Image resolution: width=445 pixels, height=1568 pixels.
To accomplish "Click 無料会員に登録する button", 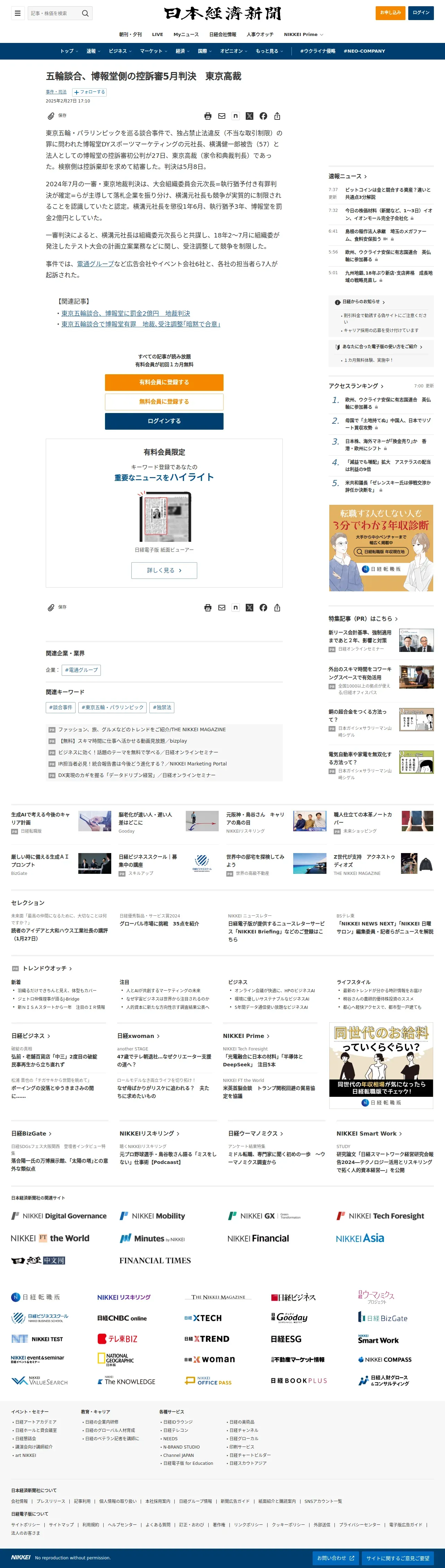I will tap(164, 402).
